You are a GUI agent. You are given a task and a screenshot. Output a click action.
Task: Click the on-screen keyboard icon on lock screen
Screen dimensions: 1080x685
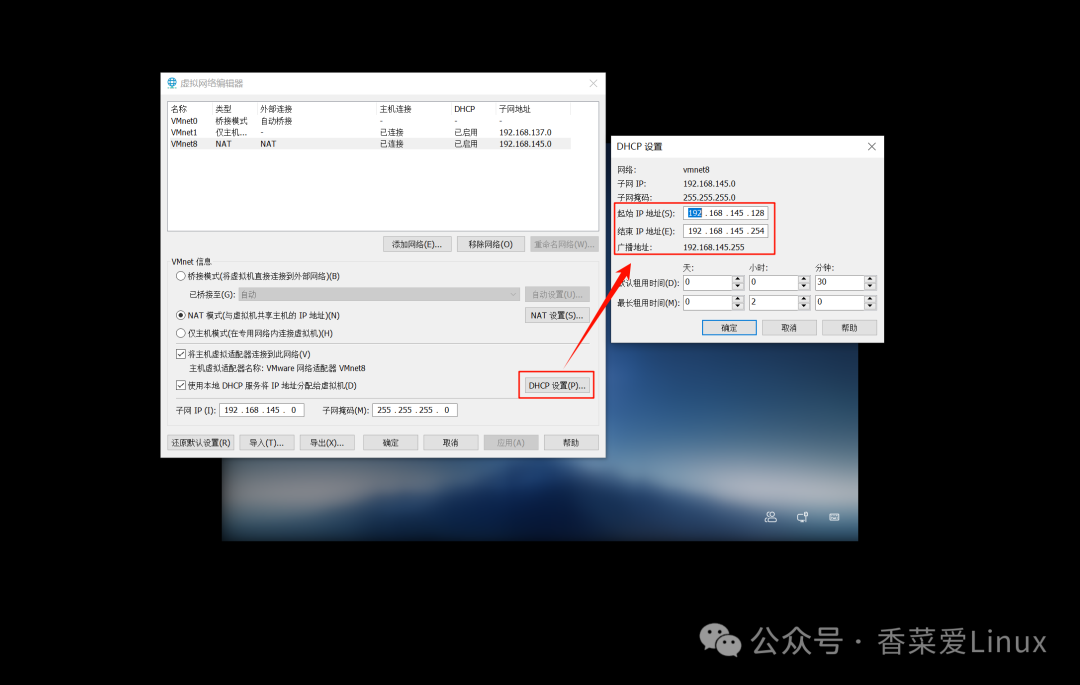834,517
